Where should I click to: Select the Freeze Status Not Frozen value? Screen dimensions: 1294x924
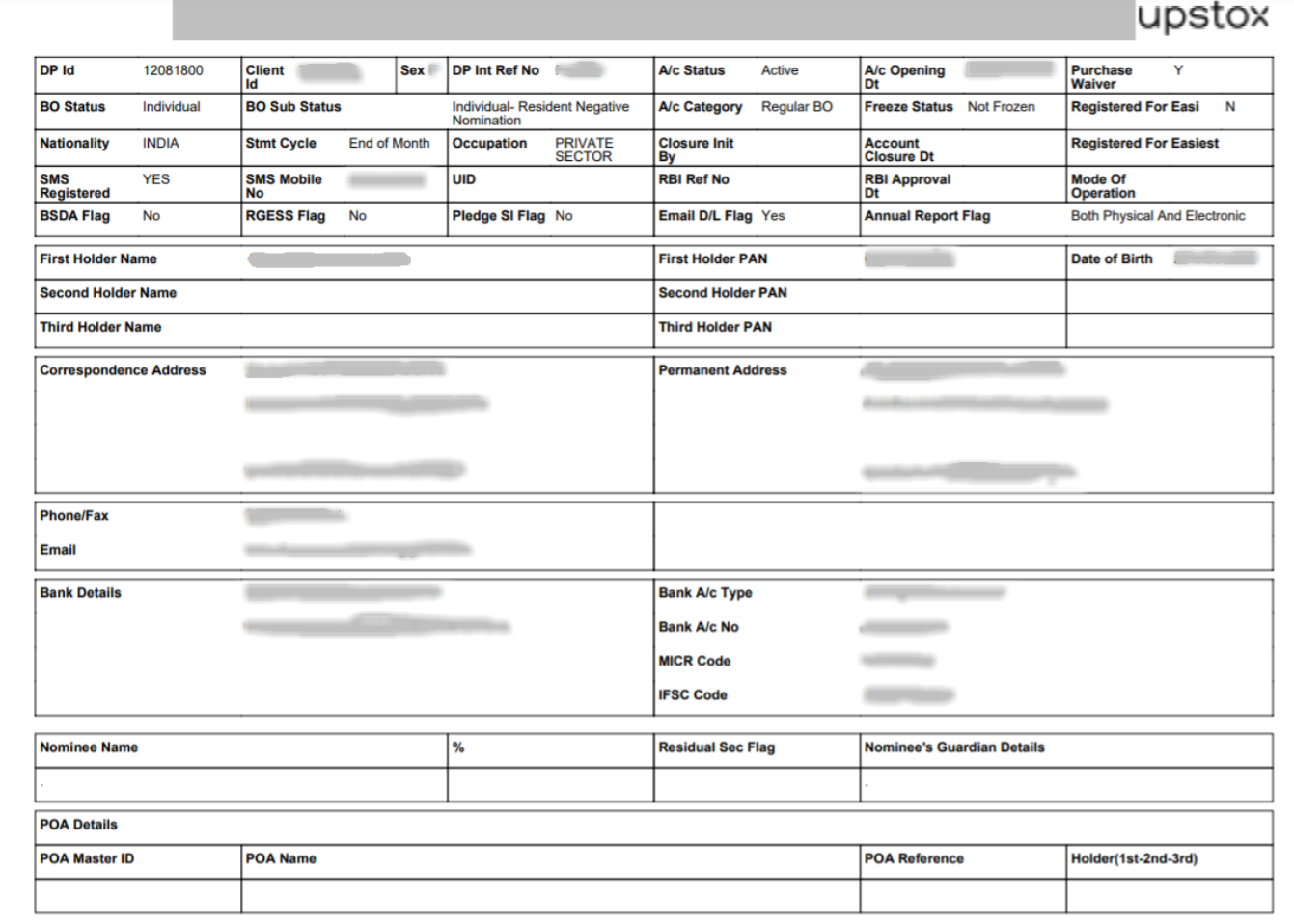[x=1001, y=107]
